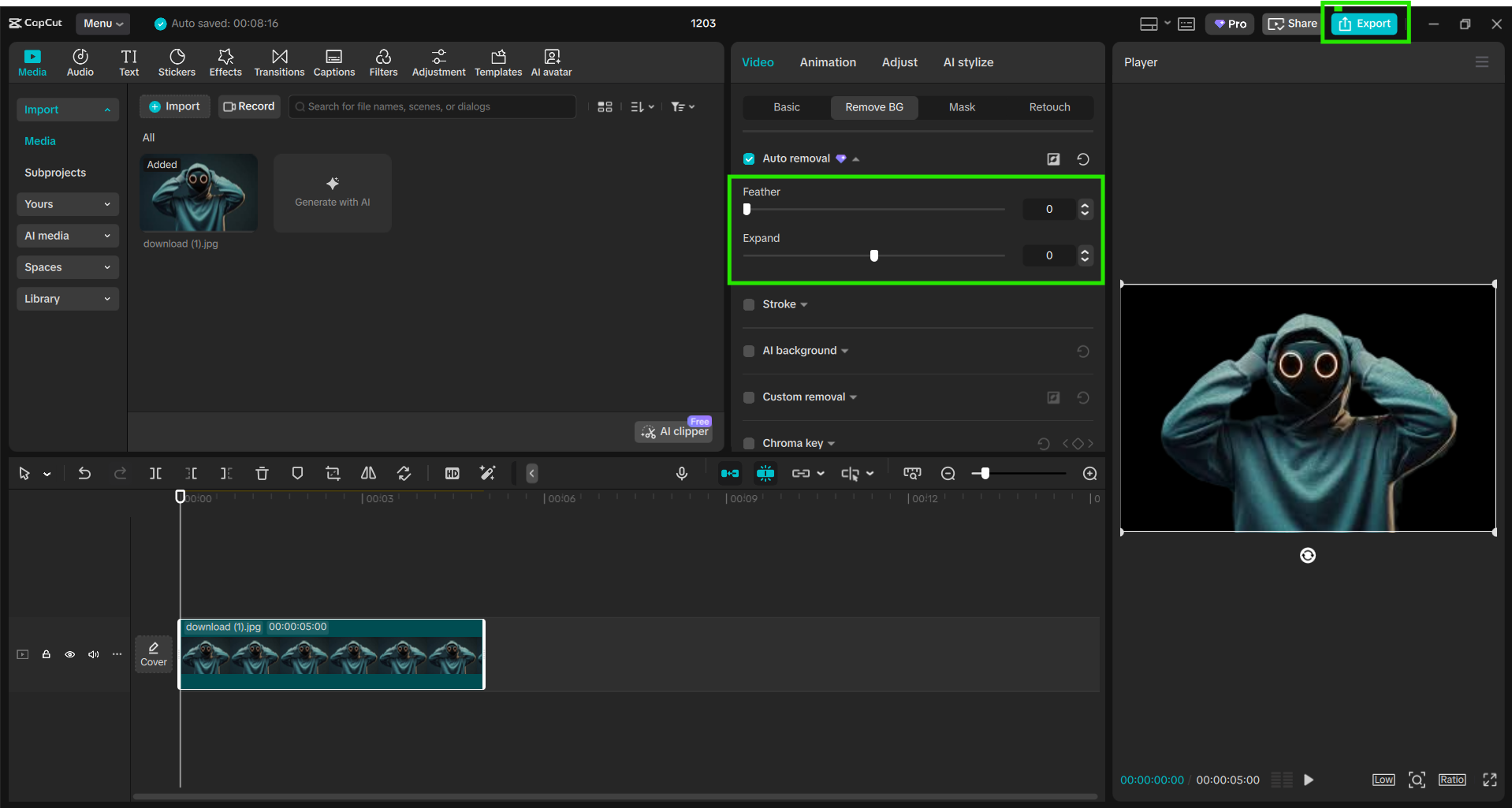The image size is (1512, 808).
Task: Toggle track visibility eye icon
Action: click(x=70, y=654)
